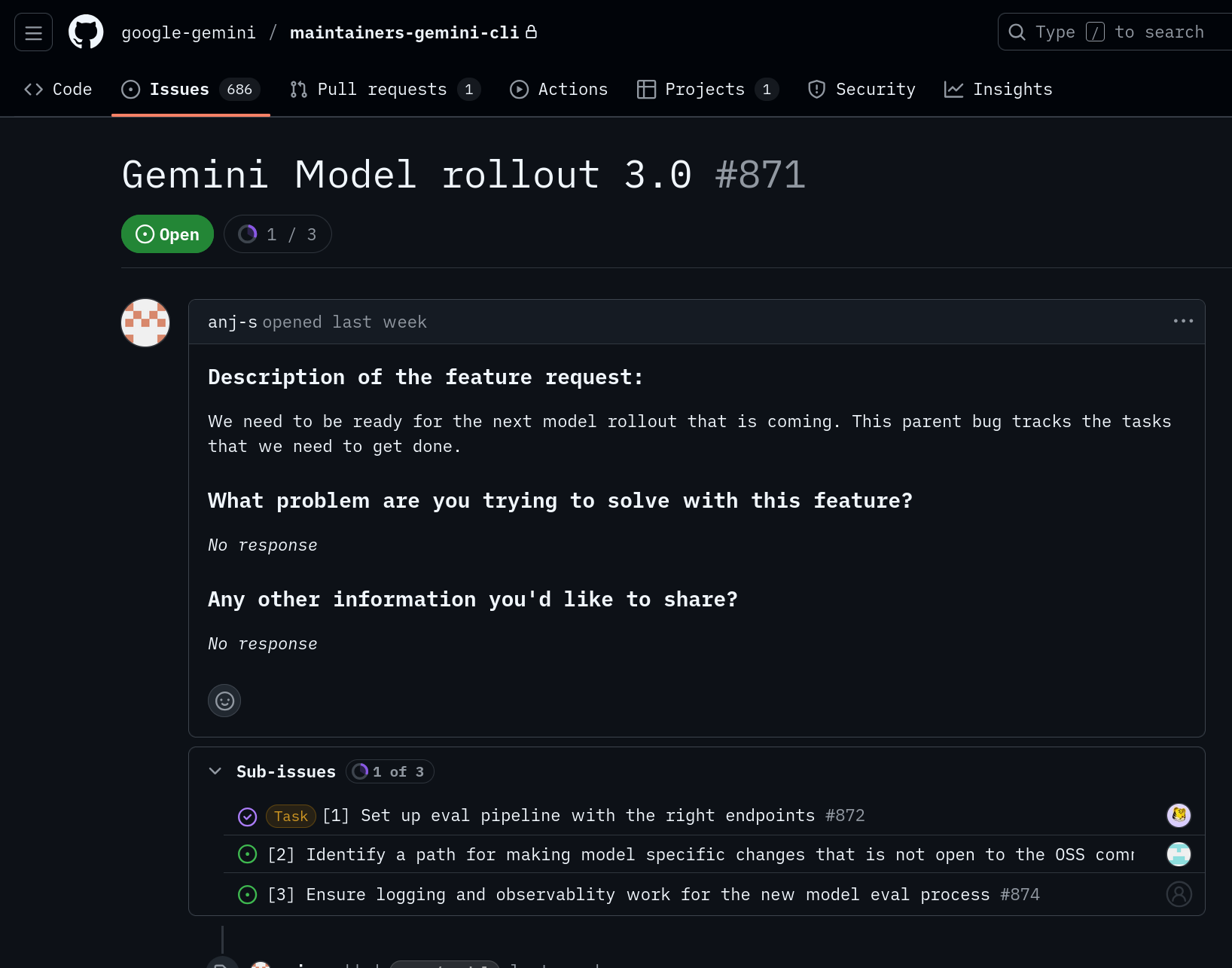Viewport: 1232px width, 968px height.
Task: Click the open status icon of sub-issue [2]
Action: tap(248, 854)
